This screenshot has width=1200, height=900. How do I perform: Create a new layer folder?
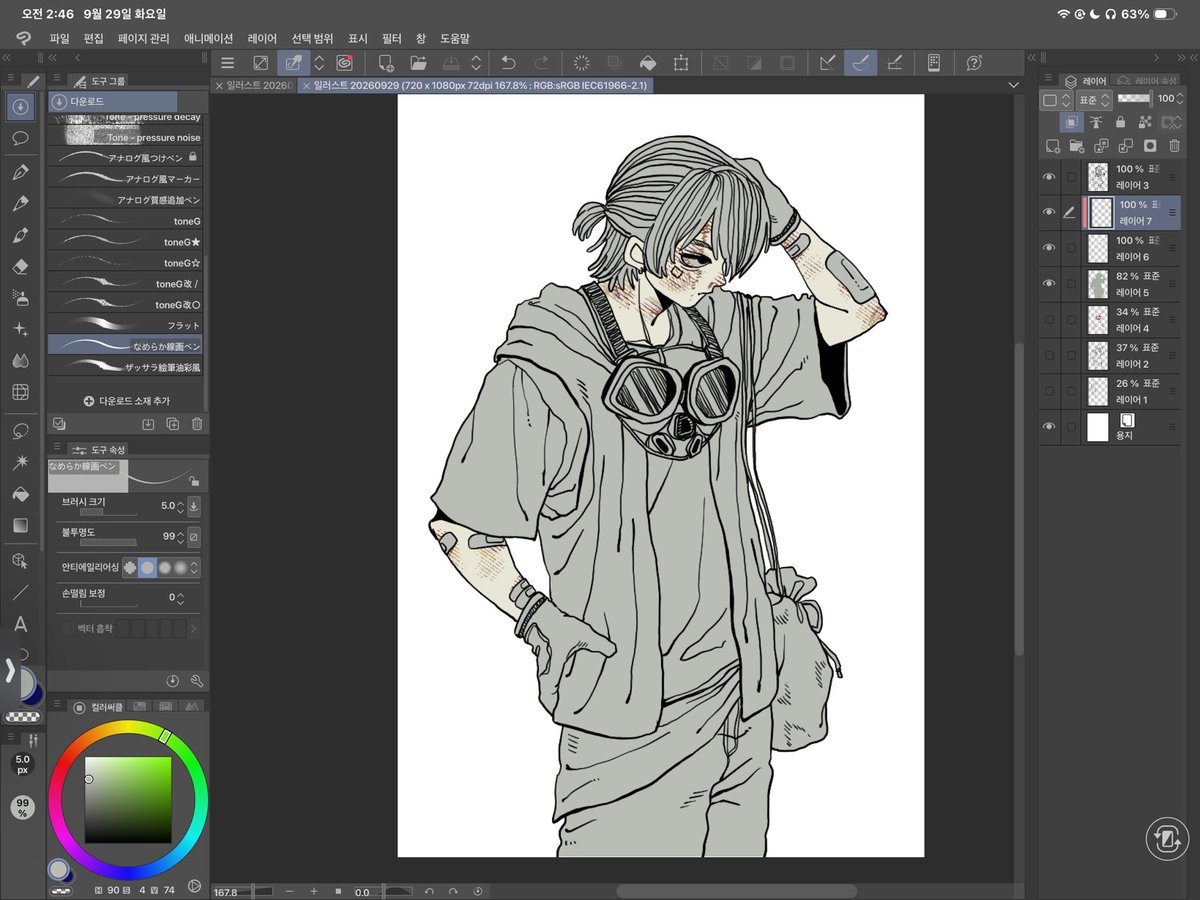1077,146
